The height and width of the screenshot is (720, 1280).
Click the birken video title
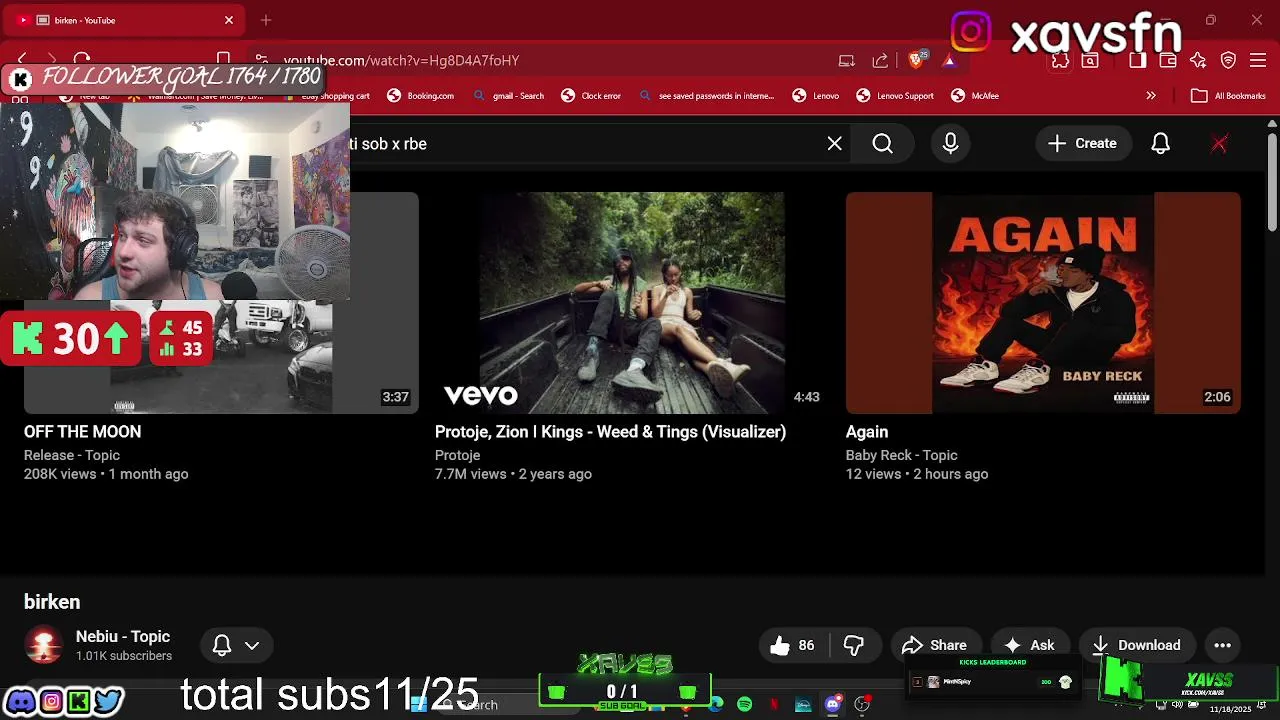pos(52,602)
